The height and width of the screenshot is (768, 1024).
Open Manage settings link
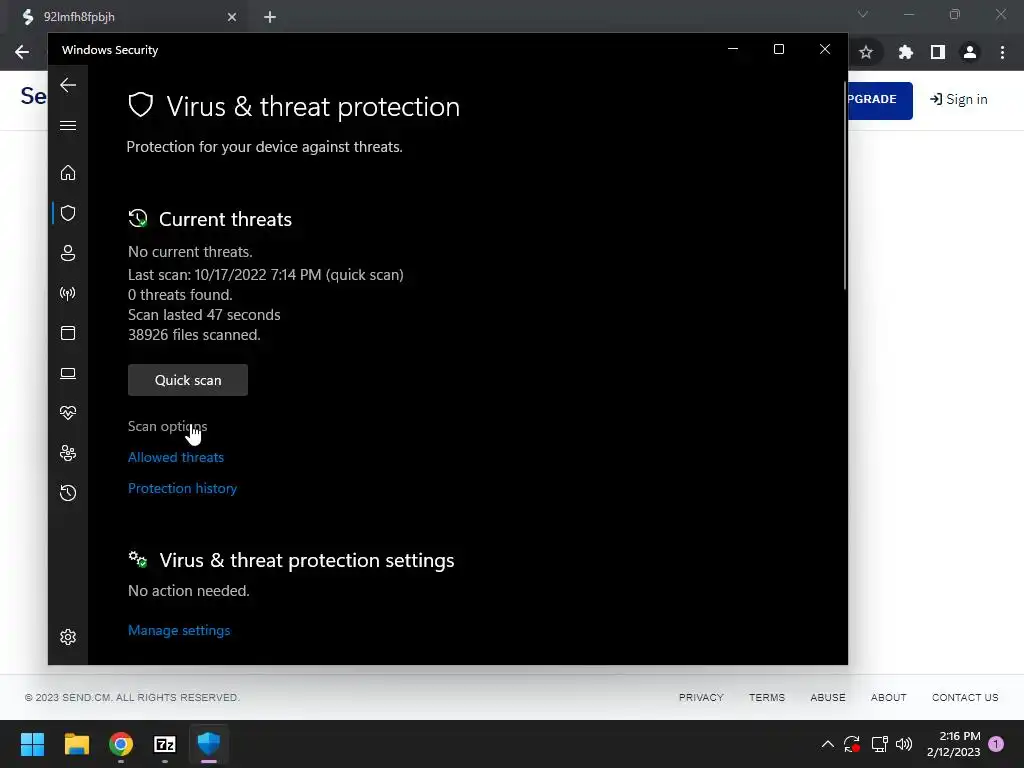point(179,630)
